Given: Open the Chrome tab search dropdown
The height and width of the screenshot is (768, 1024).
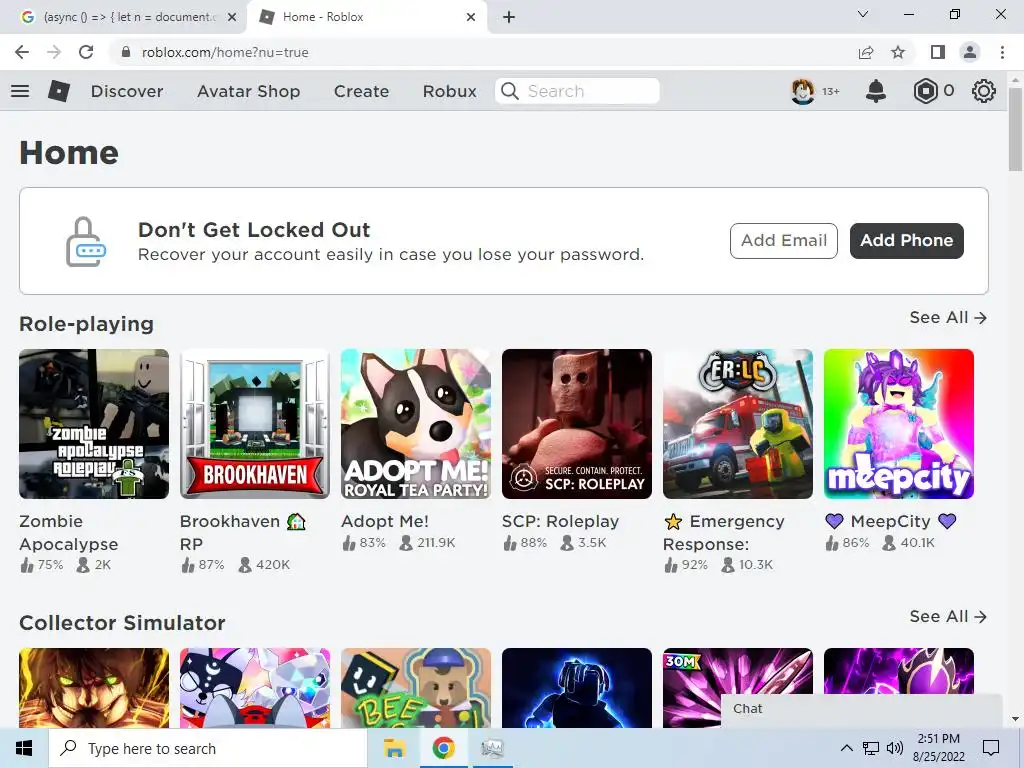Looking at the screenshot, I should click(x=863, y=14).
